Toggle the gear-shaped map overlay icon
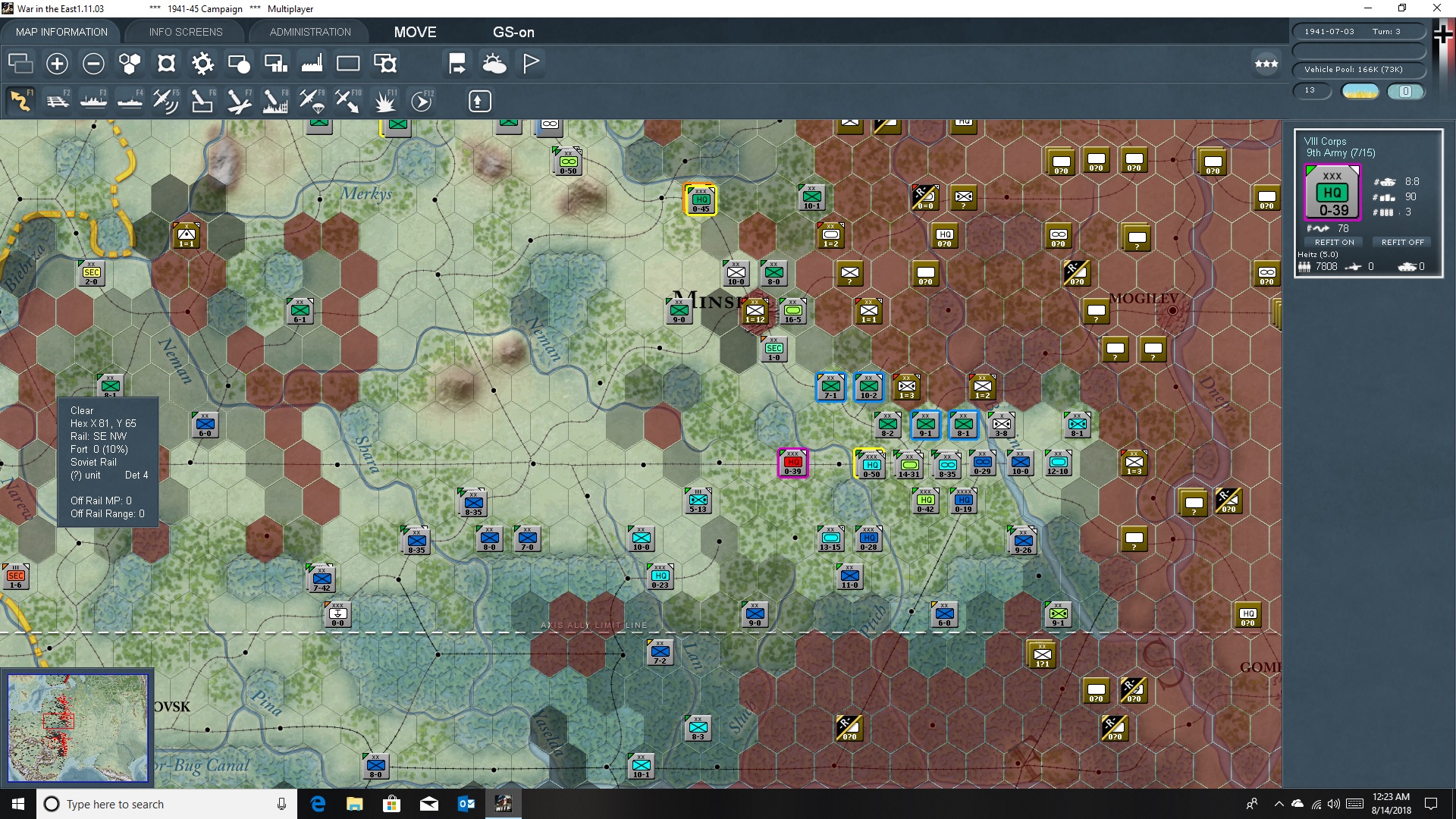 [202, 64]
